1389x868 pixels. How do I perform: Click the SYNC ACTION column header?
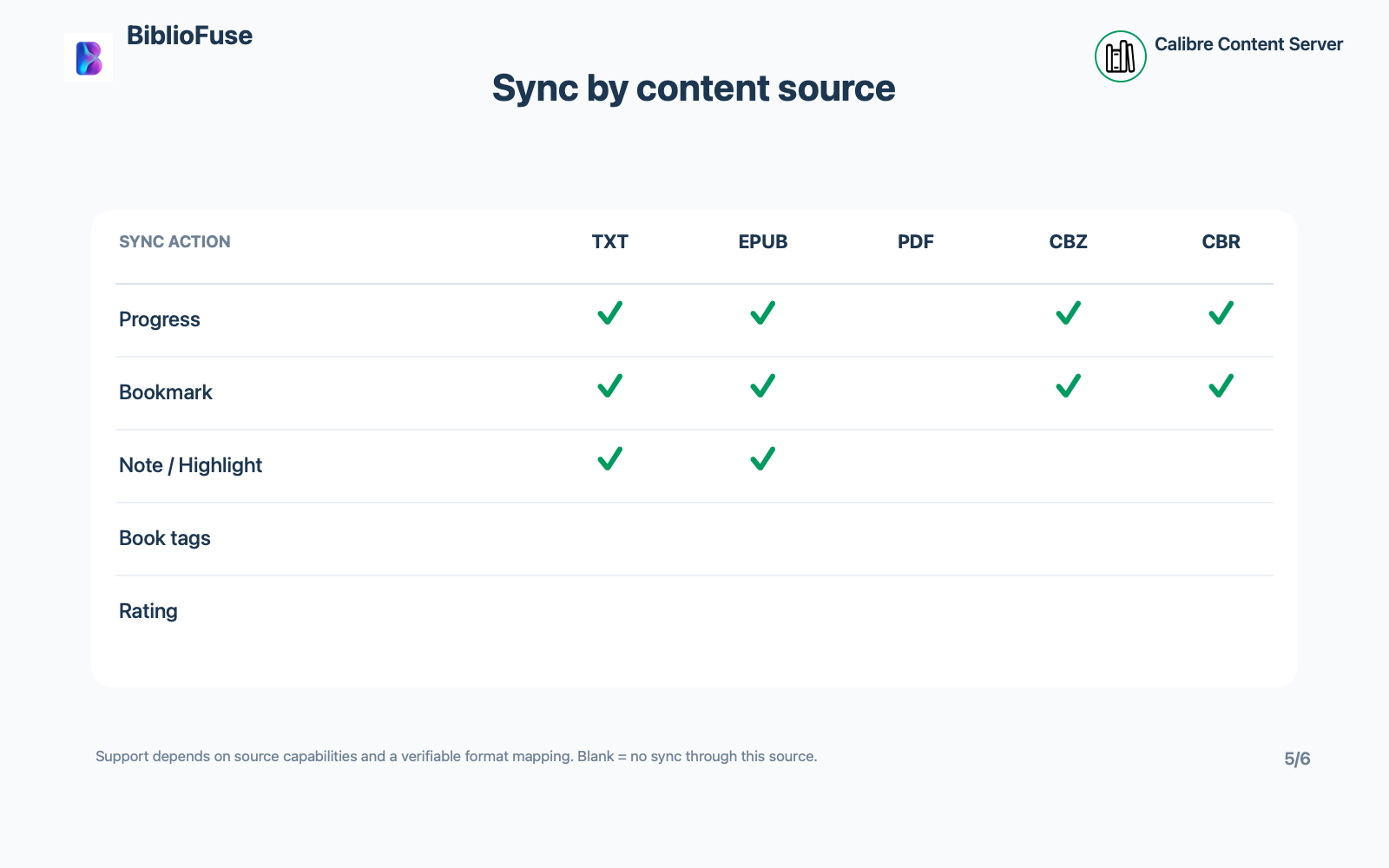coord(174,242)
